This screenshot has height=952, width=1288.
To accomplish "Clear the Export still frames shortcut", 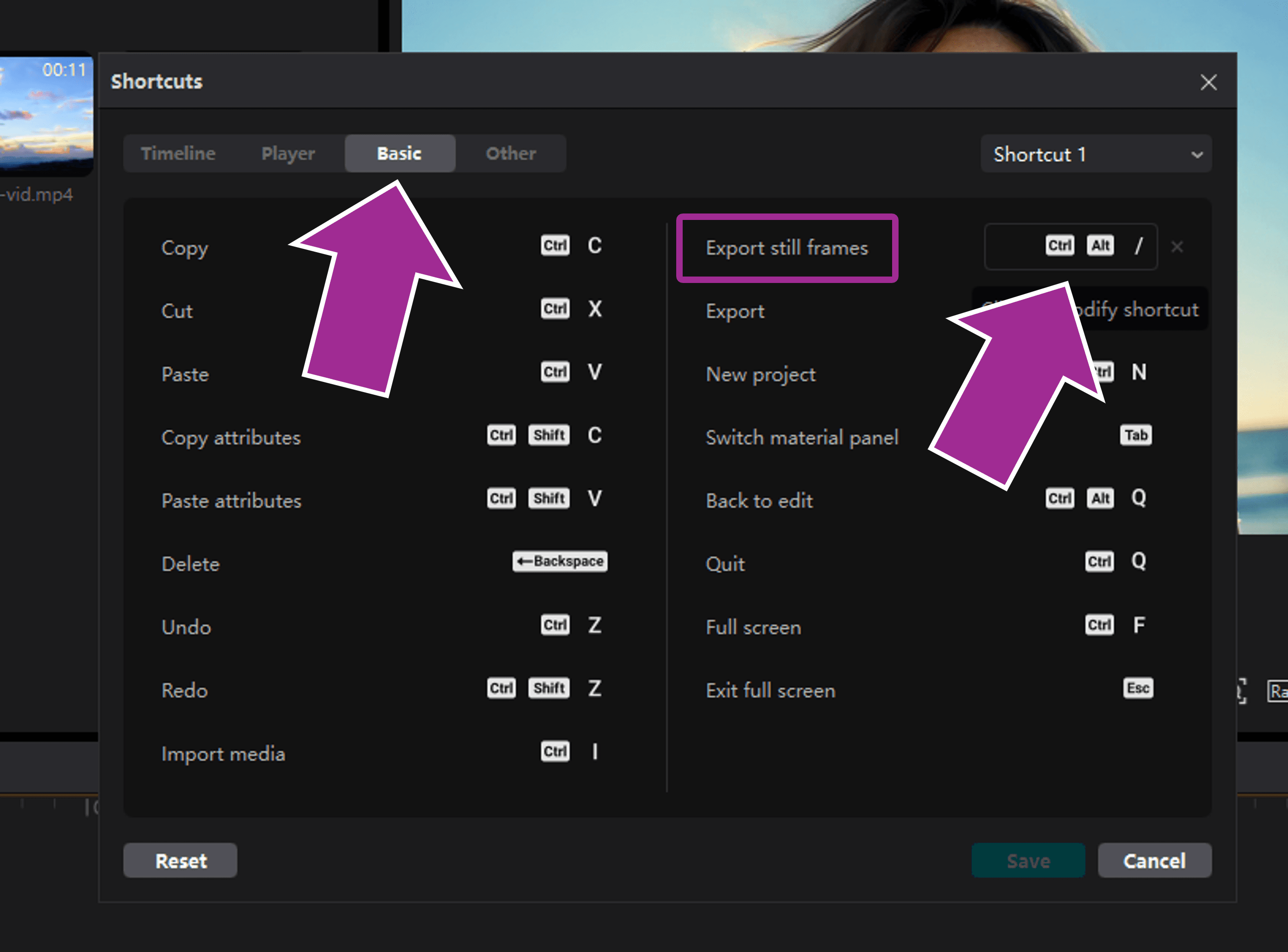I will pyautogui.click(x=1177, y=247).
